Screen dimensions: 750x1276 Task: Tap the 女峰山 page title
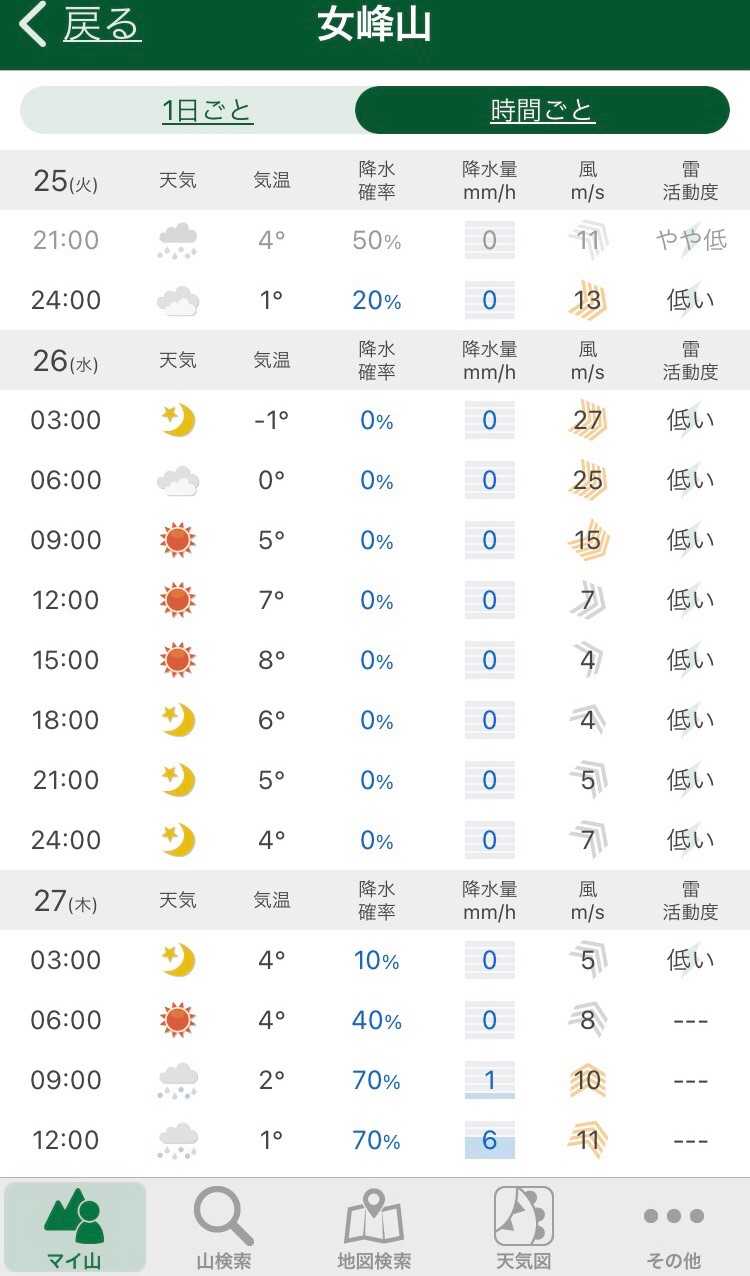click(374, 25)
